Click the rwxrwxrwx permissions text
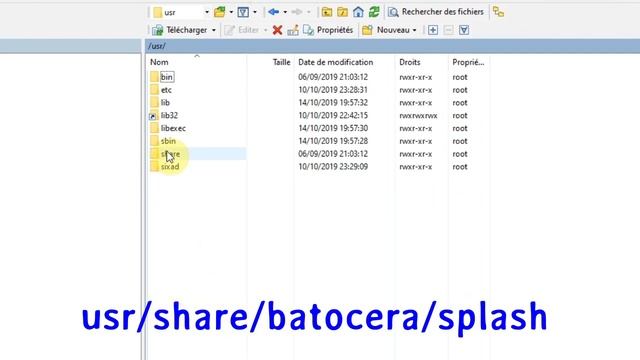This screenshot has width=640, height=360. click(x=418, y=116)
